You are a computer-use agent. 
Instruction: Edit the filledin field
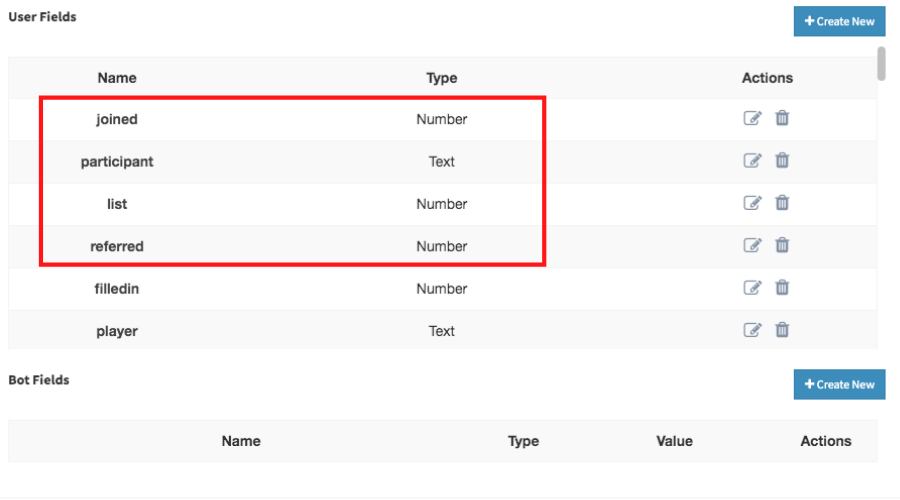tap(752, 288)
